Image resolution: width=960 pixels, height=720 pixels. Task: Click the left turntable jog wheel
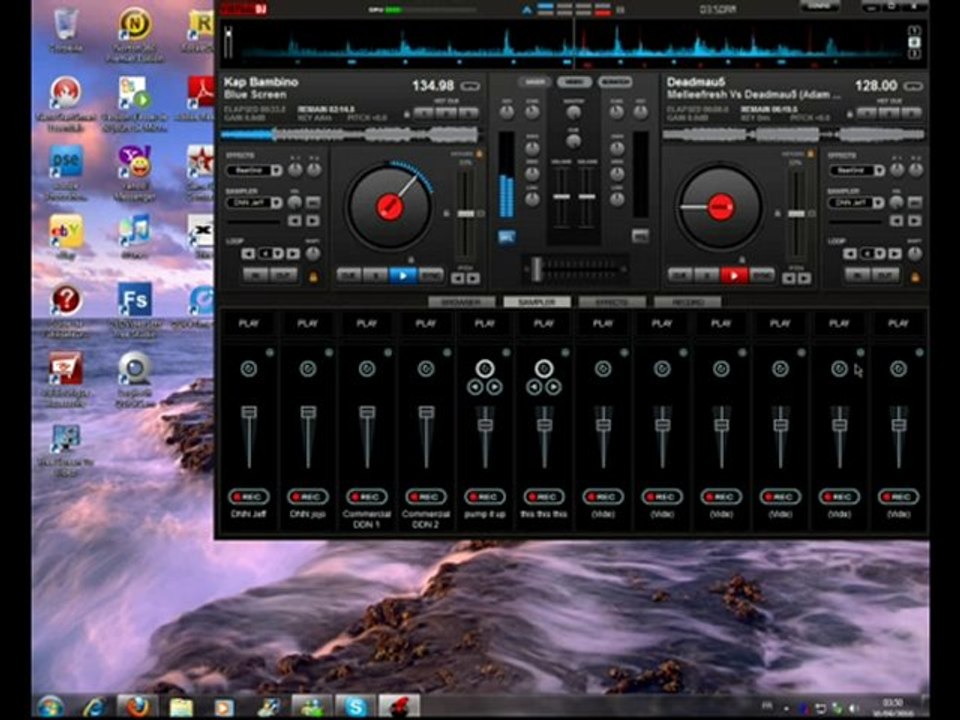[389, 206]
